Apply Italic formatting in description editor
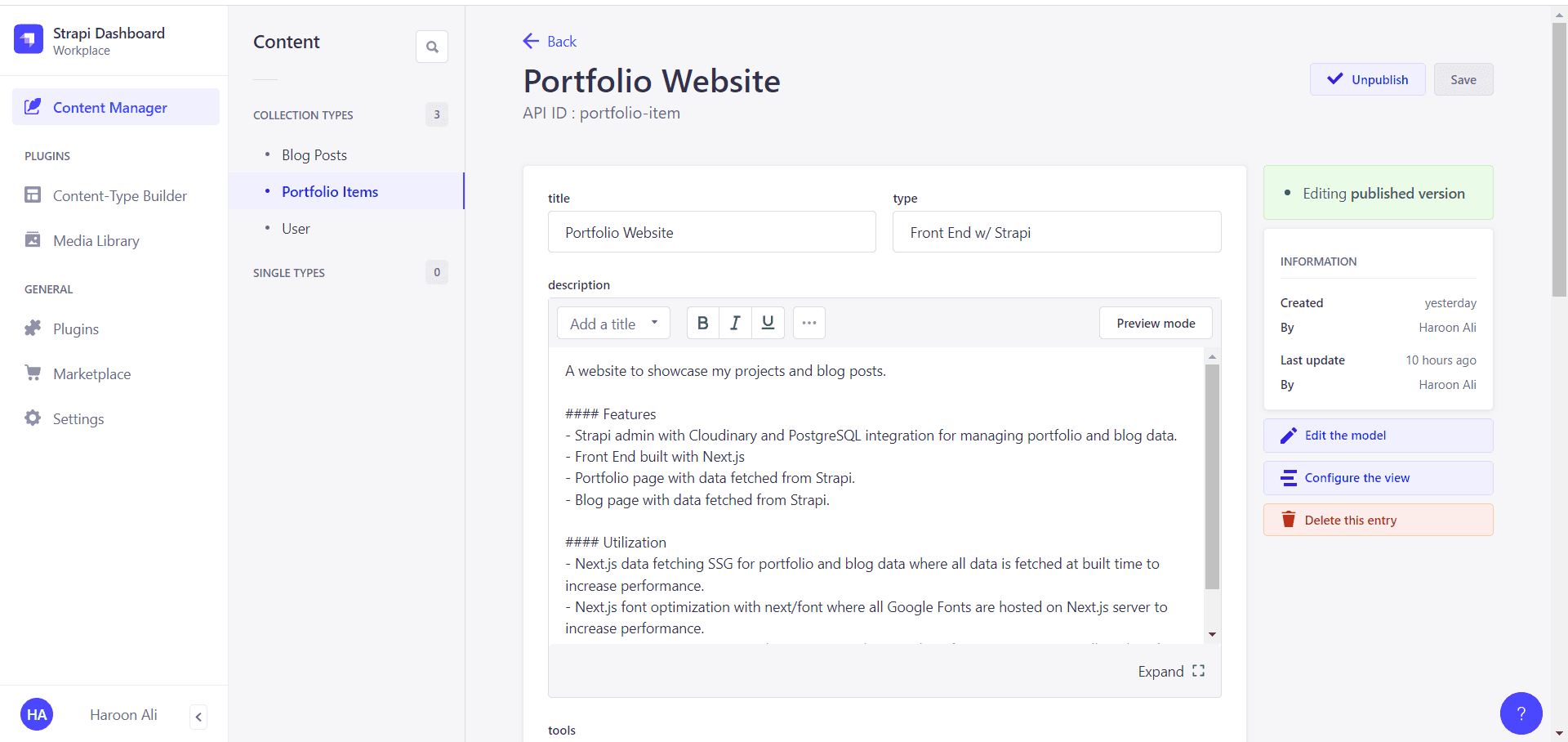The image size is (1568, 742). point(735,323)
